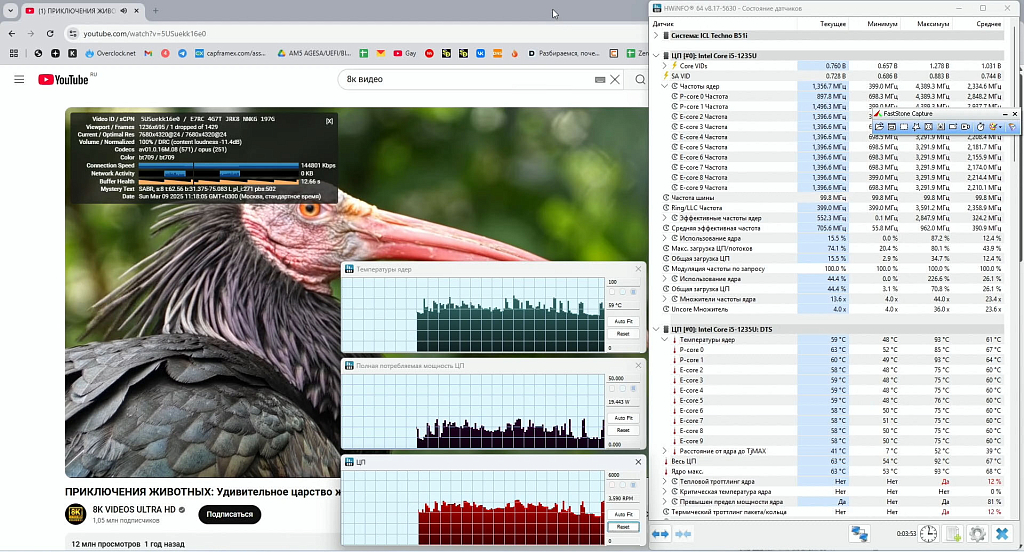Click the Подписаться subscribe button
Viewport: 1024px width, 552px height.
[229, 514]
